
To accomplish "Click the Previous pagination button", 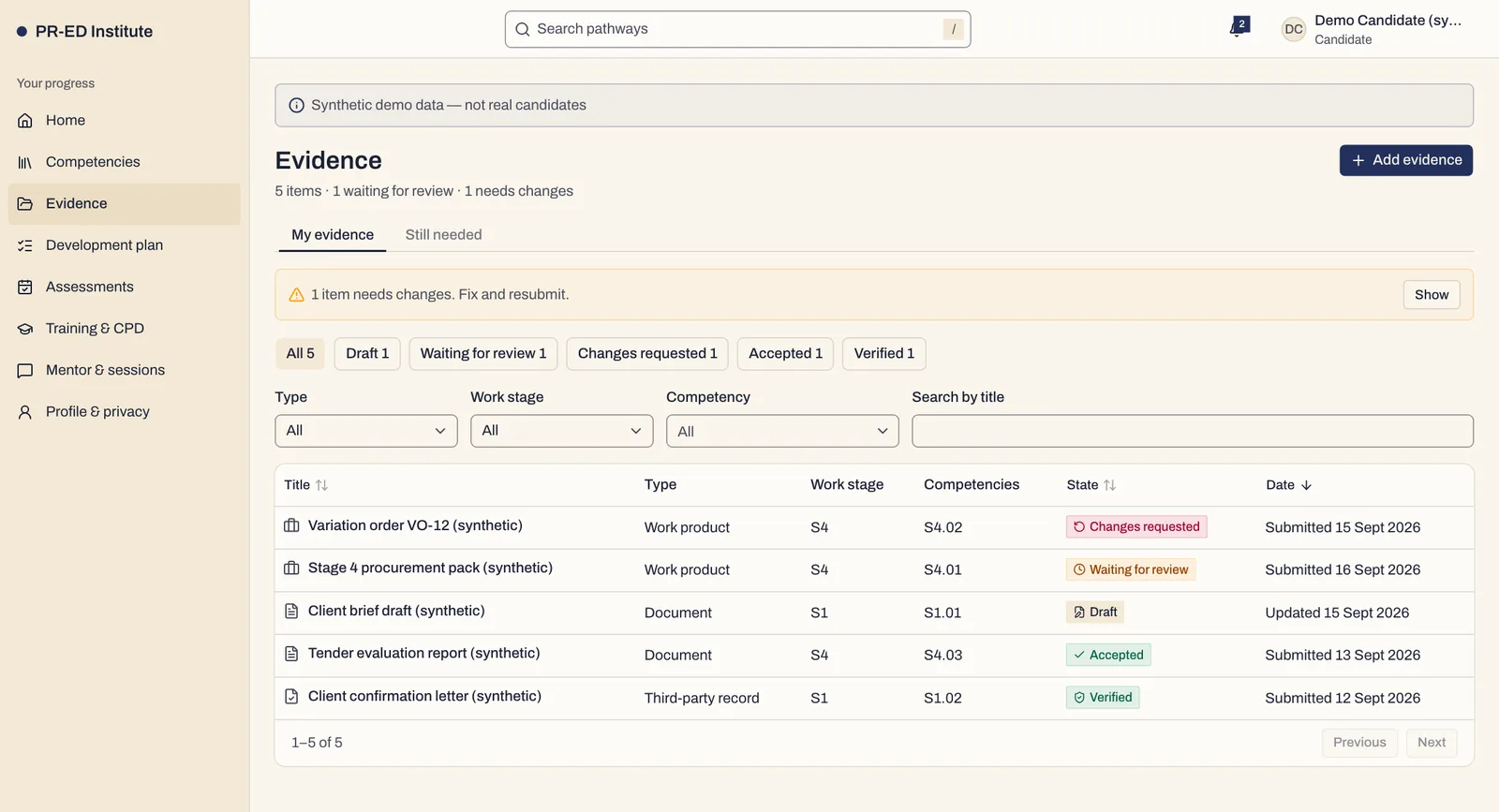I will (1359, 743).
